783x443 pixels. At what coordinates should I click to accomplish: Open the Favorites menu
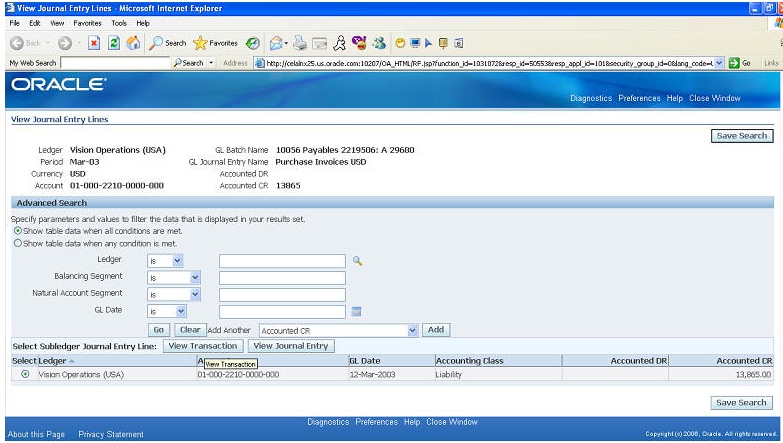tap(87, 23)
